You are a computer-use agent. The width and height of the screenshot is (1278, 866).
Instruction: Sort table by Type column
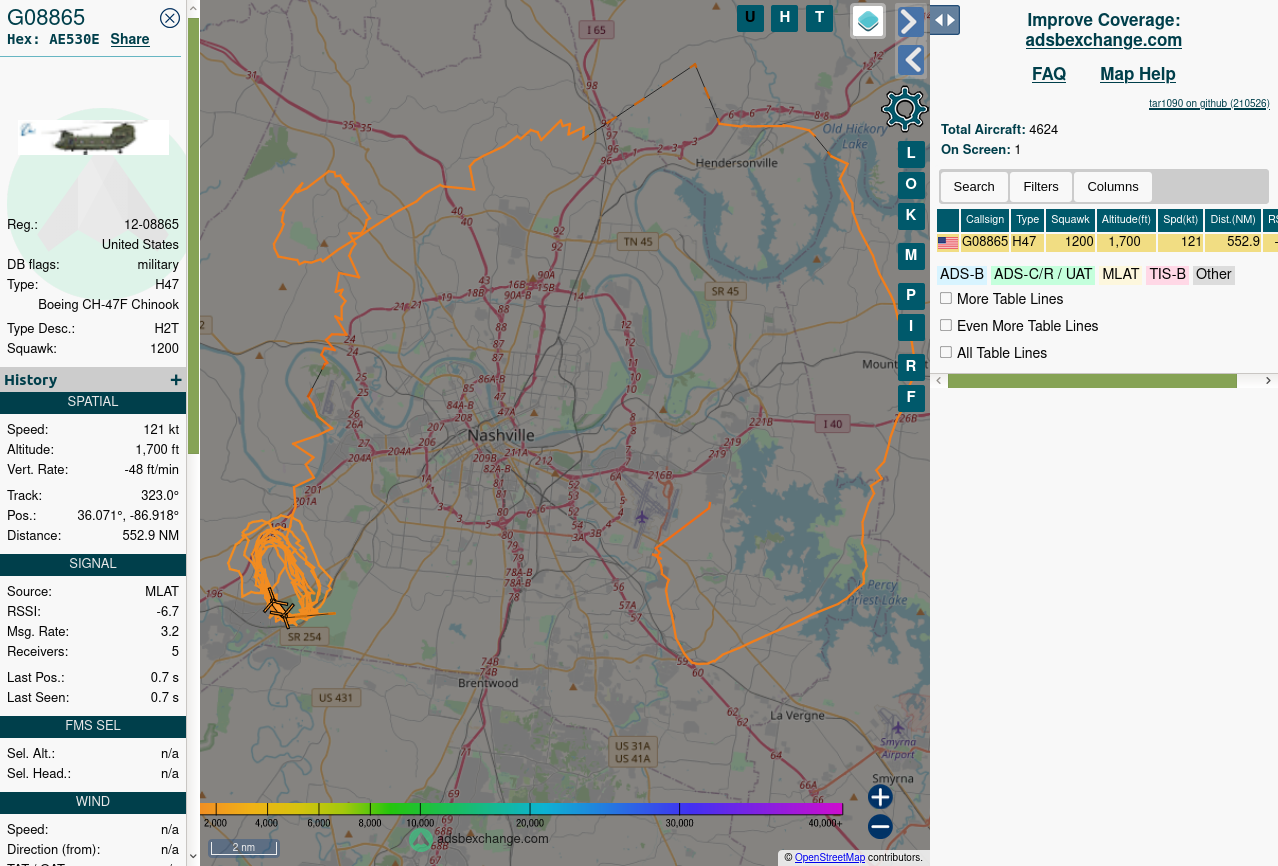click(1027, 220)
